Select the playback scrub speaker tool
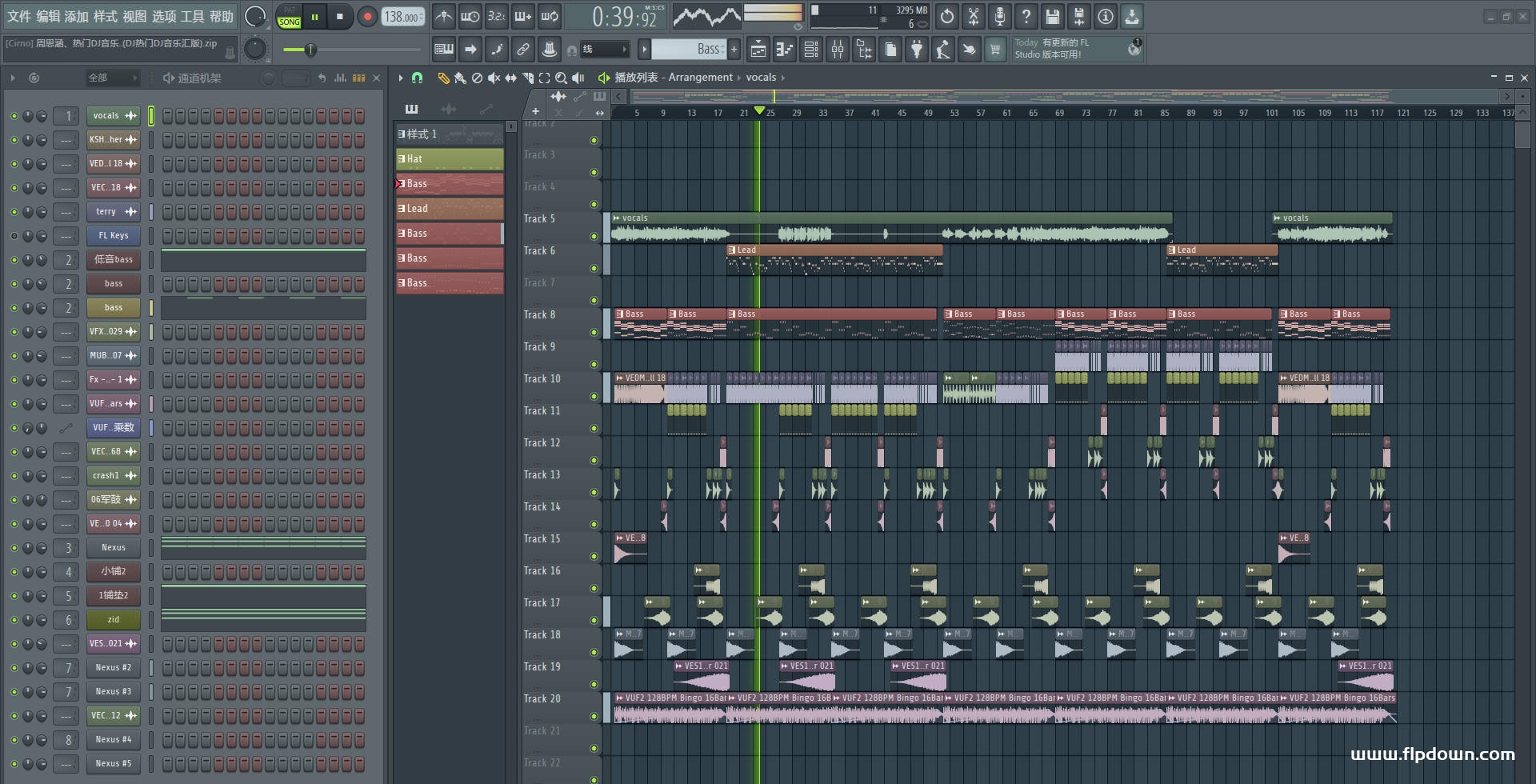This screenshot has height=784, width=1536. 578,78
